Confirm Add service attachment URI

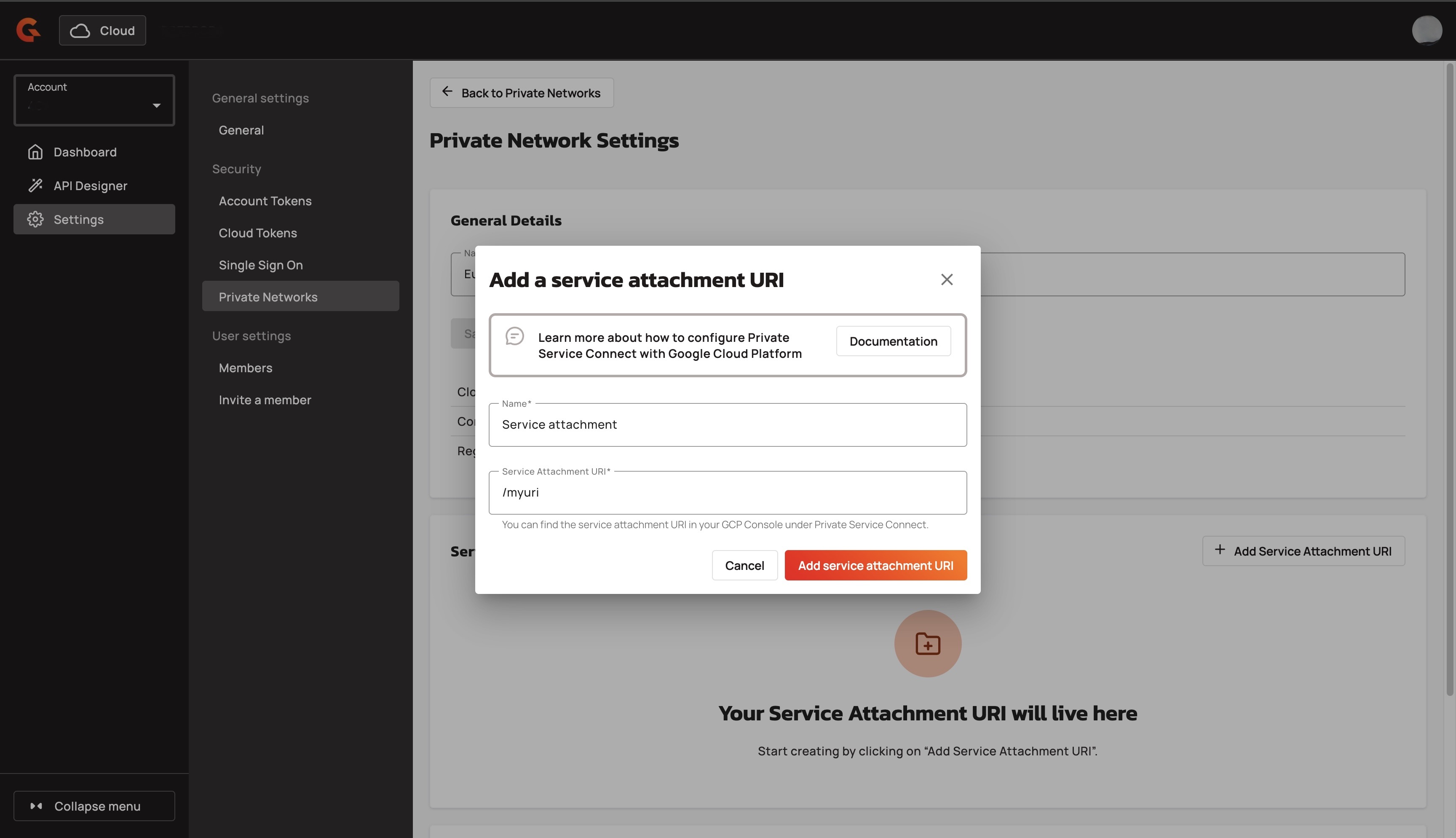tap(875, 565)
